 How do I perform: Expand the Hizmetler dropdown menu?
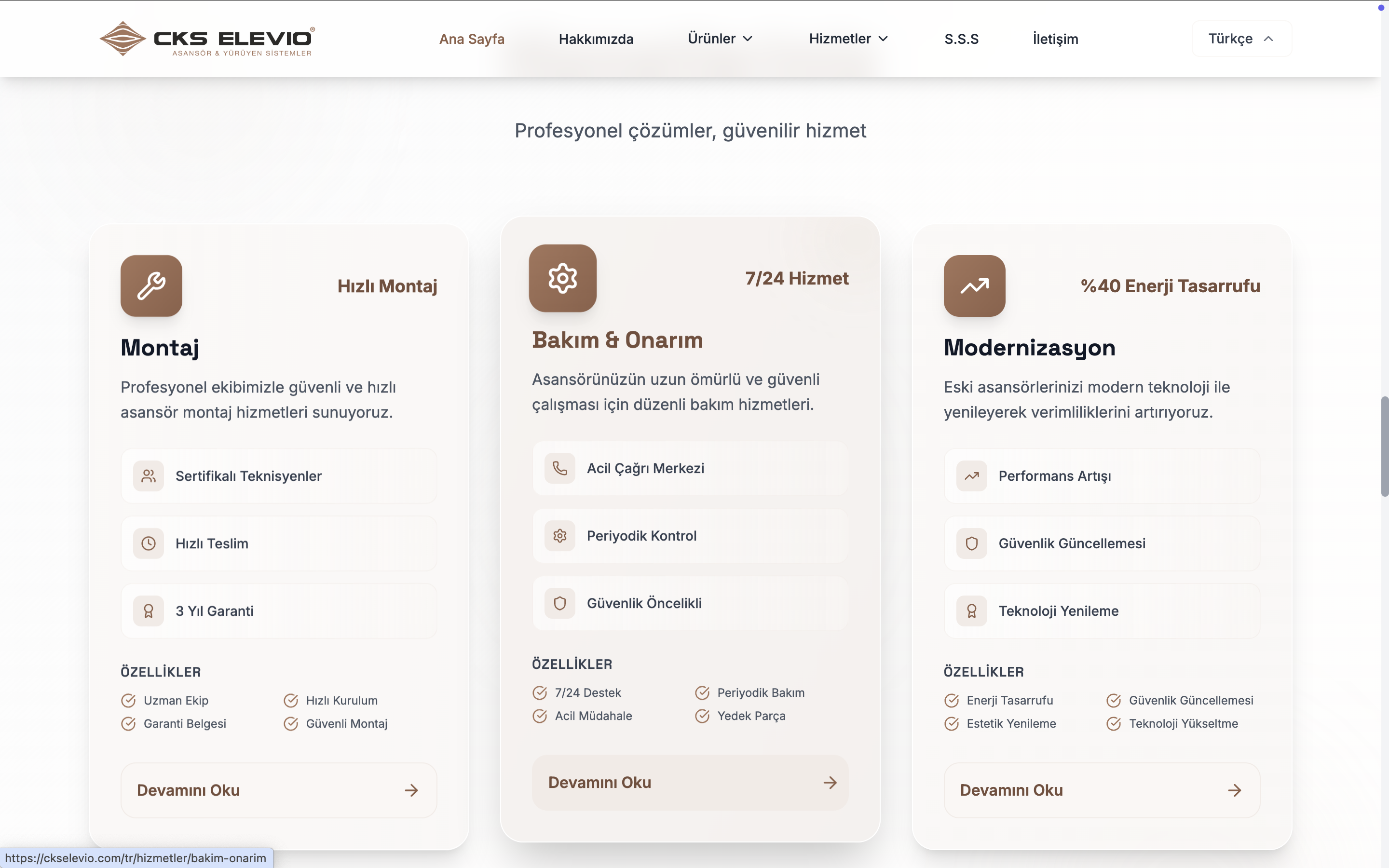click(x=848, y=39)
